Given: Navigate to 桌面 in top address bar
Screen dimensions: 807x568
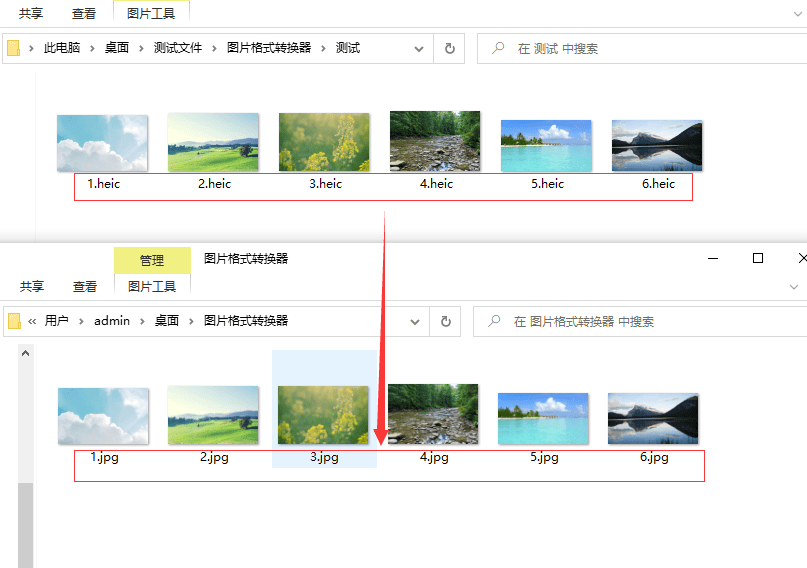Looking at the screenshot, I should click(117, 48).
